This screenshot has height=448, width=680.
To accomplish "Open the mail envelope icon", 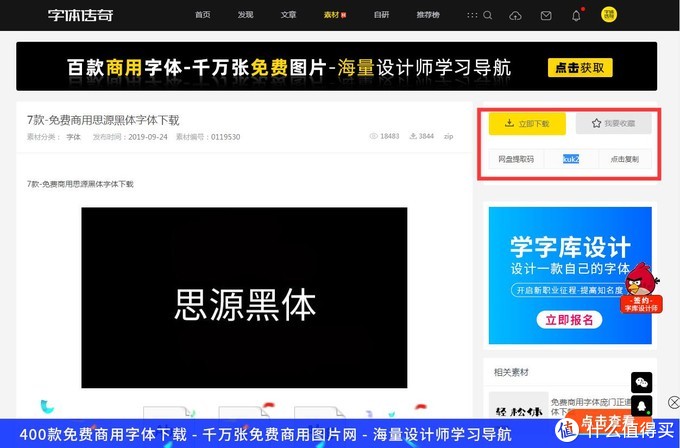I will point(546,16).
